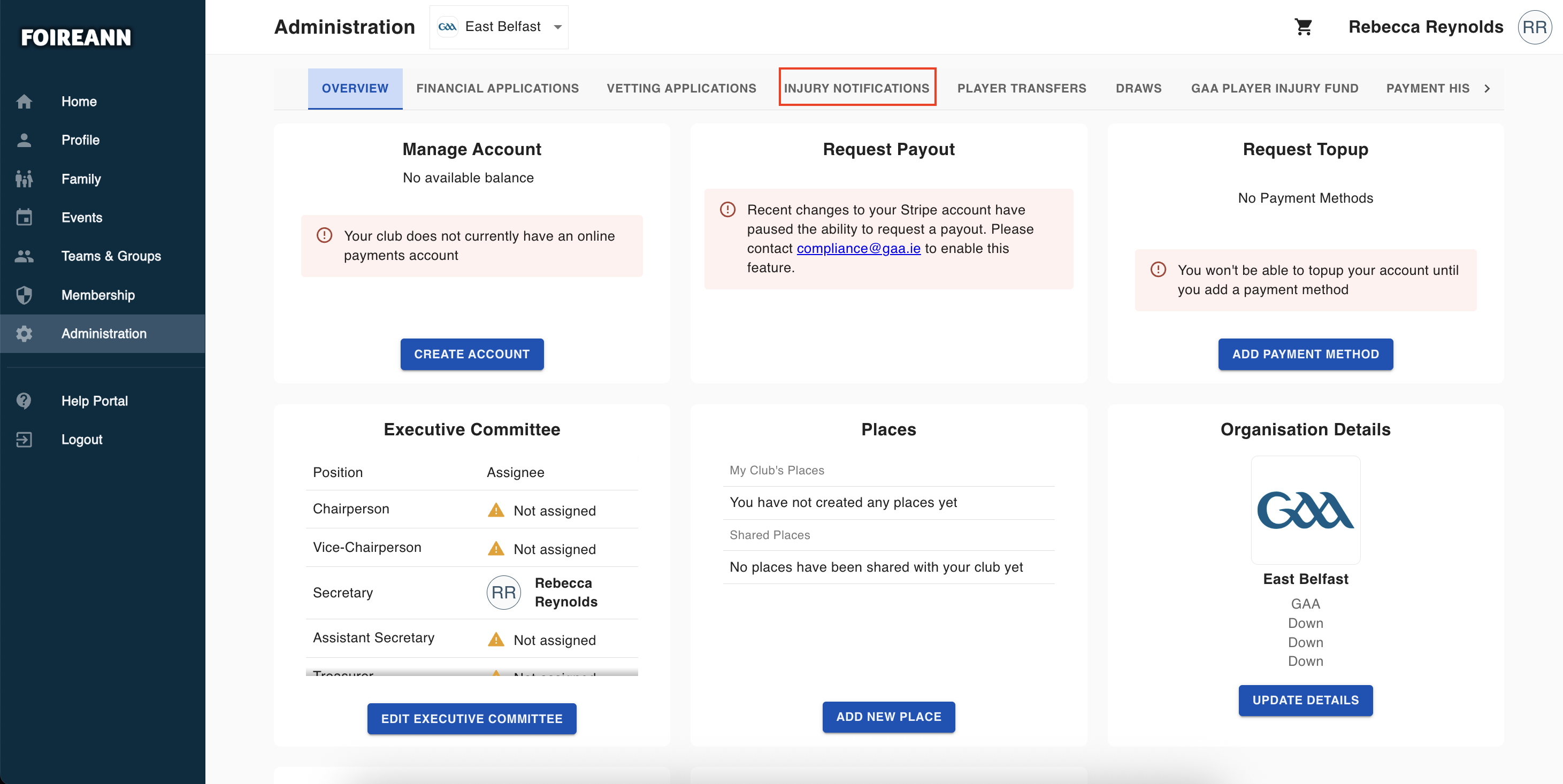
Task: Click the Secretary RR avatar
Action: (x=503, y=592)
